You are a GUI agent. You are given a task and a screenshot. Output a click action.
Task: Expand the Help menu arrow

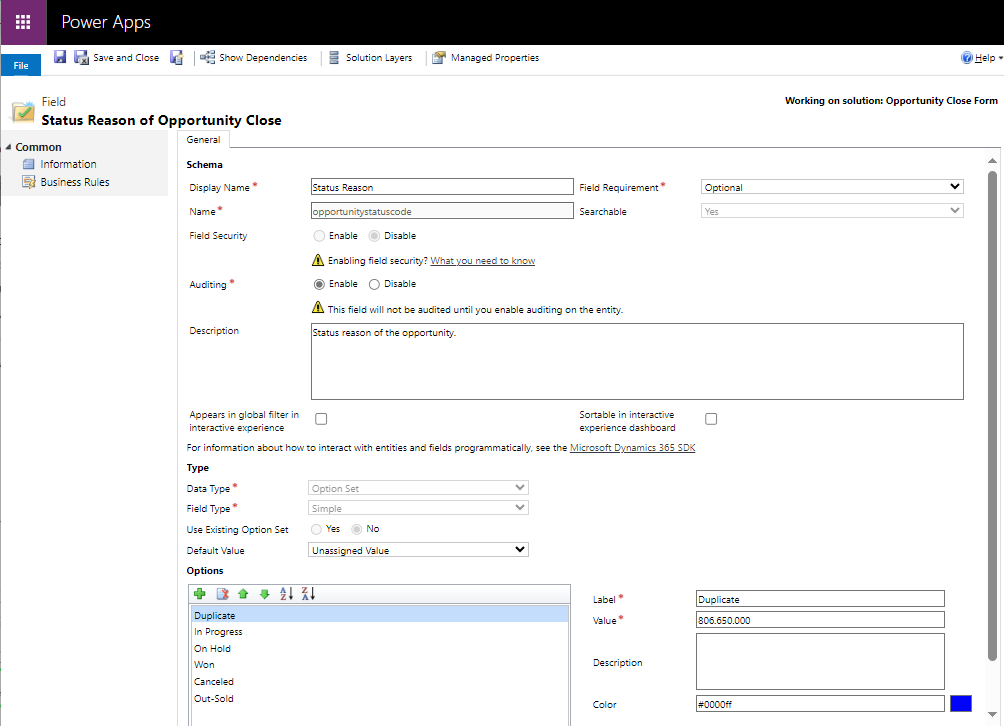click(1000, 58)
